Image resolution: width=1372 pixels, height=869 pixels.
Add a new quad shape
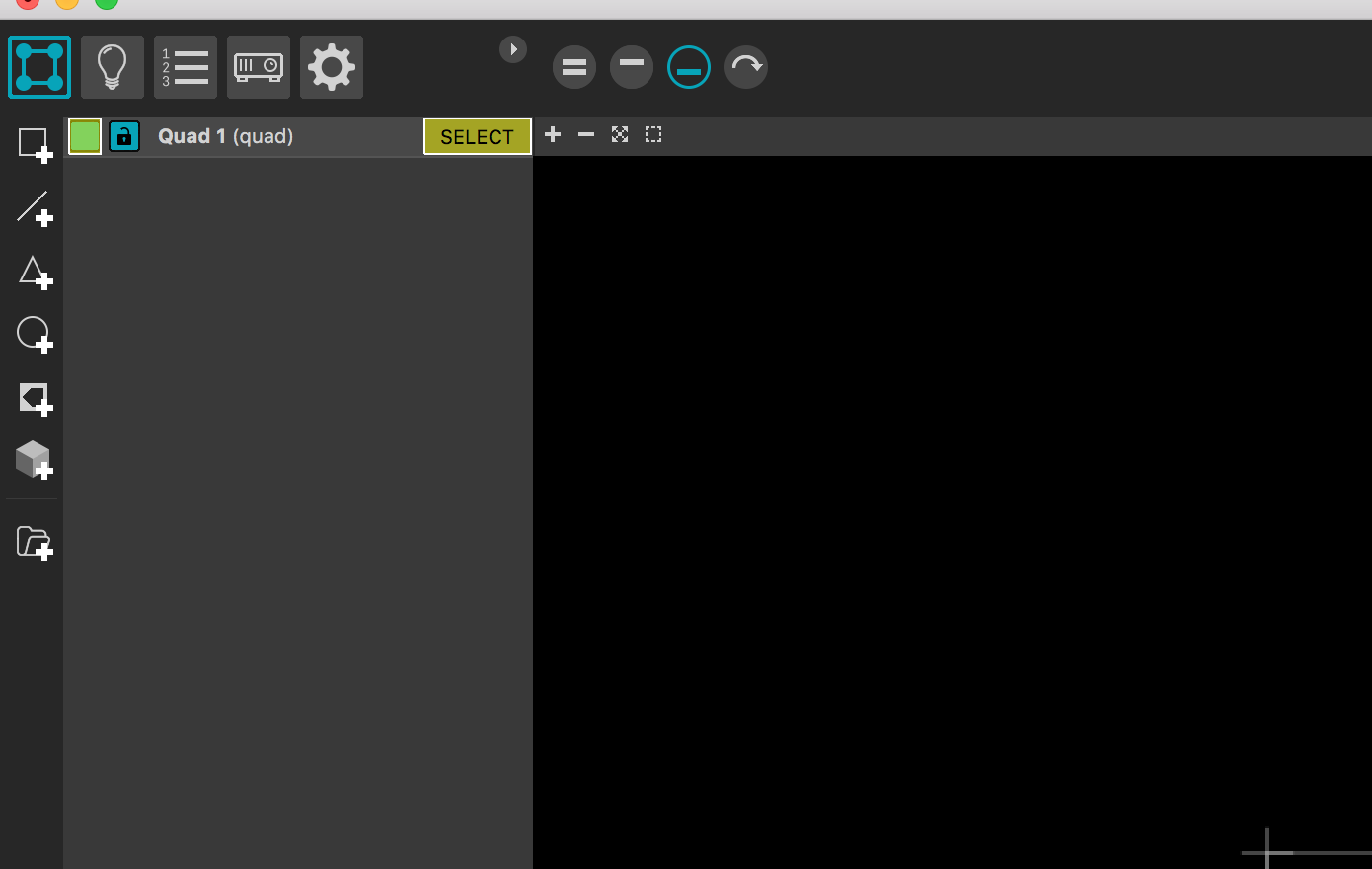click(x=35, y=145)
